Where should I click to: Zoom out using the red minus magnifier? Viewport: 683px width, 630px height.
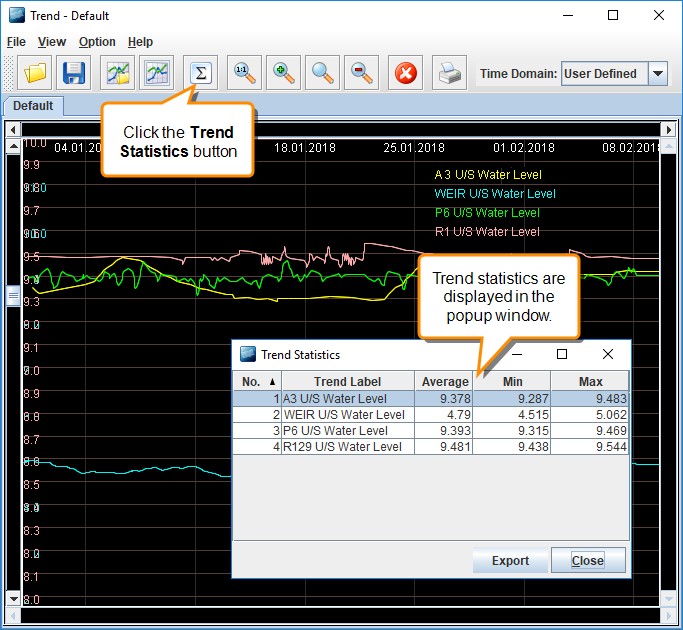361,73
